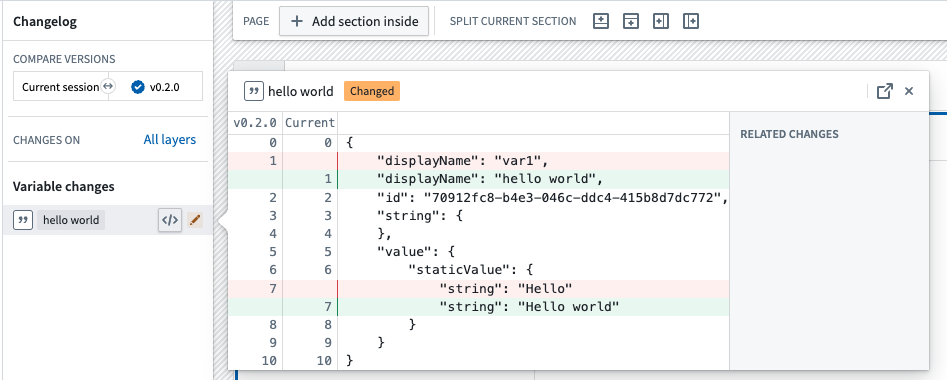
Task: Select hello world variable change row
Action: [x=108, y=221]
